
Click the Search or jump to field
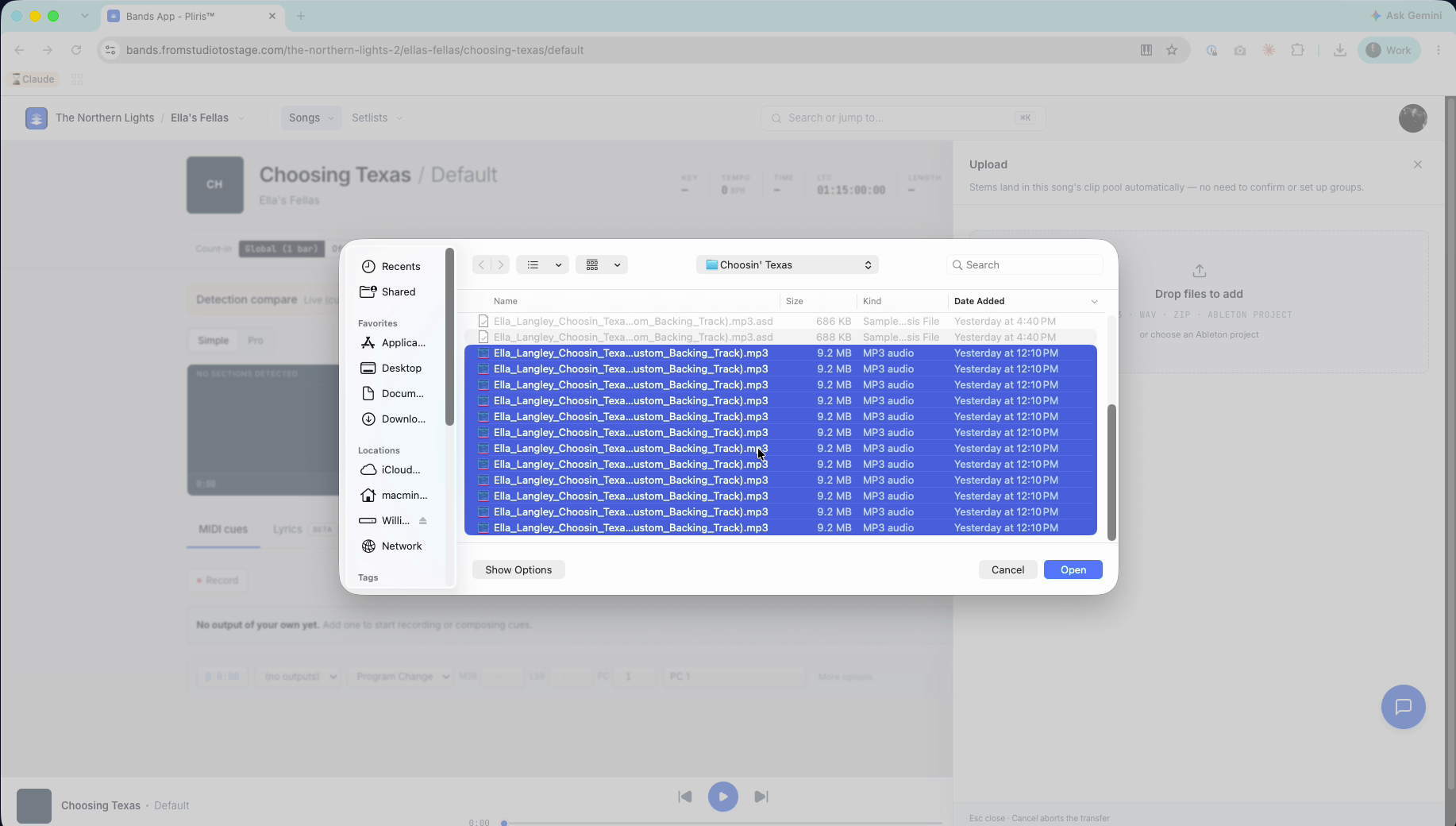903,118
